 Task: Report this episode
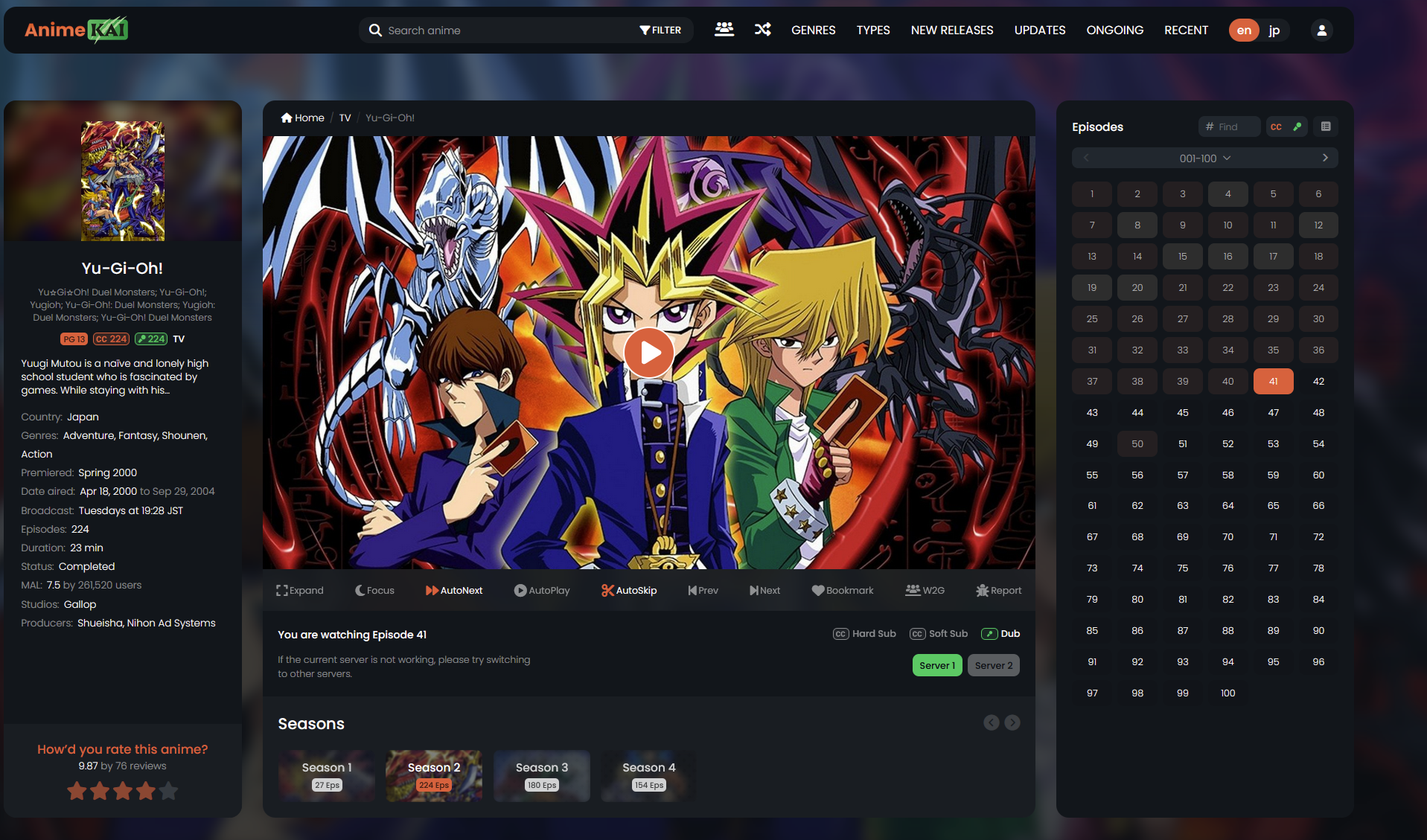tap(999, 590)
